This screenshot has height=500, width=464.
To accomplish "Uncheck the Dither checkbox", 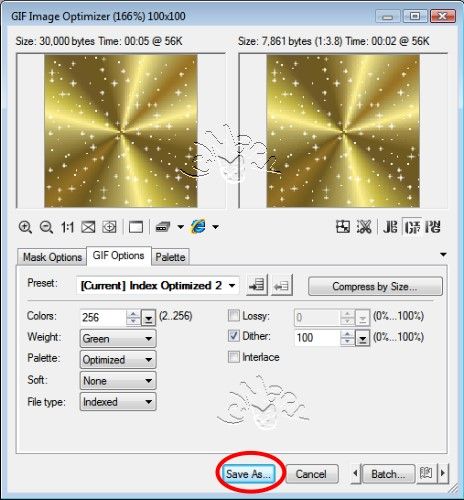I will (x=234, y=336).
